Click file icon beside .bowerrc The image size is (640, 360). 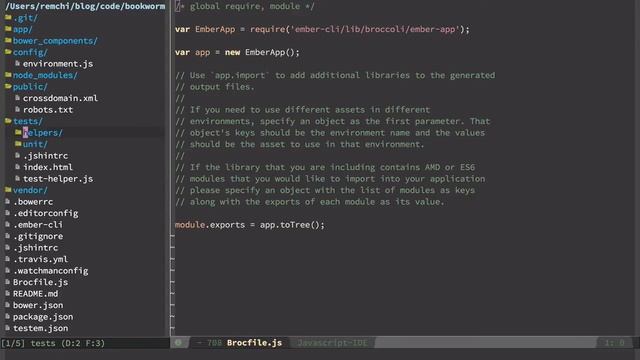click(x=7, y=201)
